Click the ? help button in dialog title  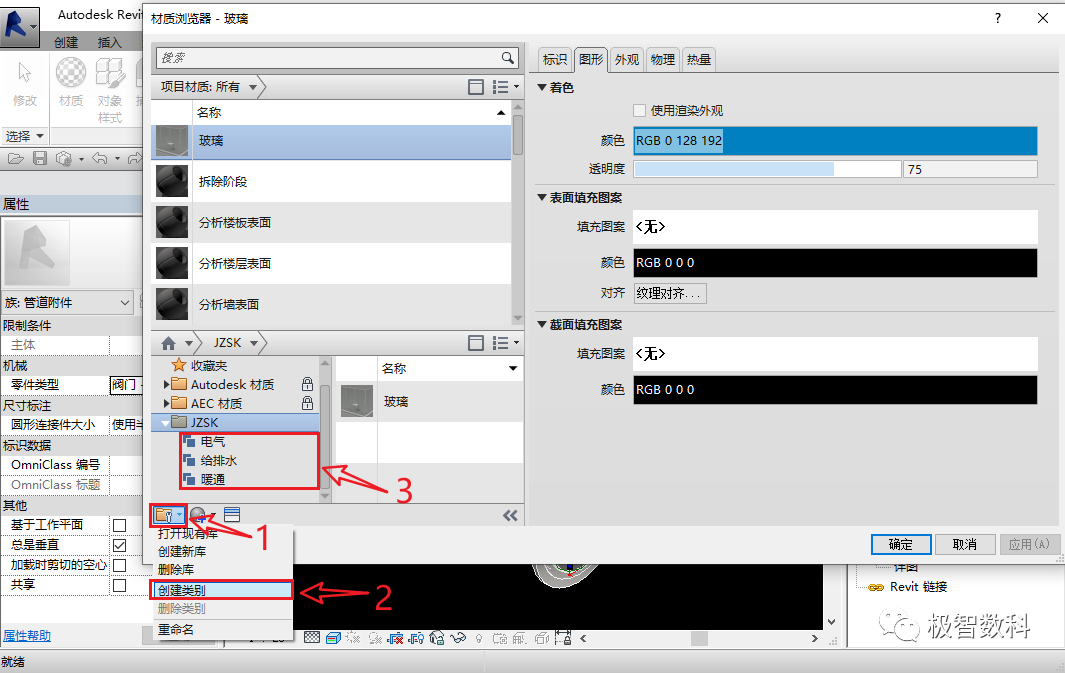tap(998, 18)
